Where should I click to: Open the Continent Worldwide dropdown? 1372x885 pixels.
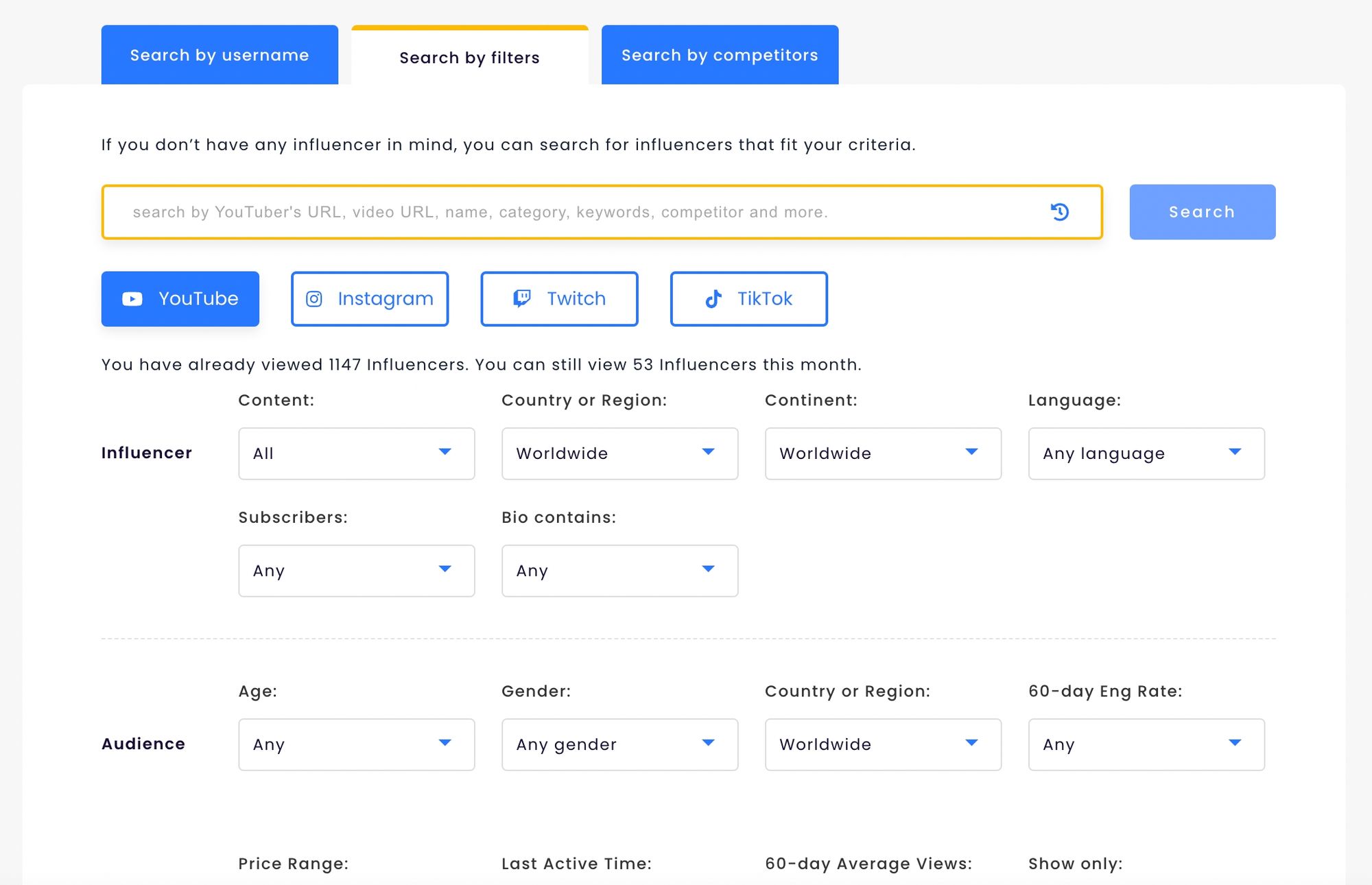click(x=884, y=453)
